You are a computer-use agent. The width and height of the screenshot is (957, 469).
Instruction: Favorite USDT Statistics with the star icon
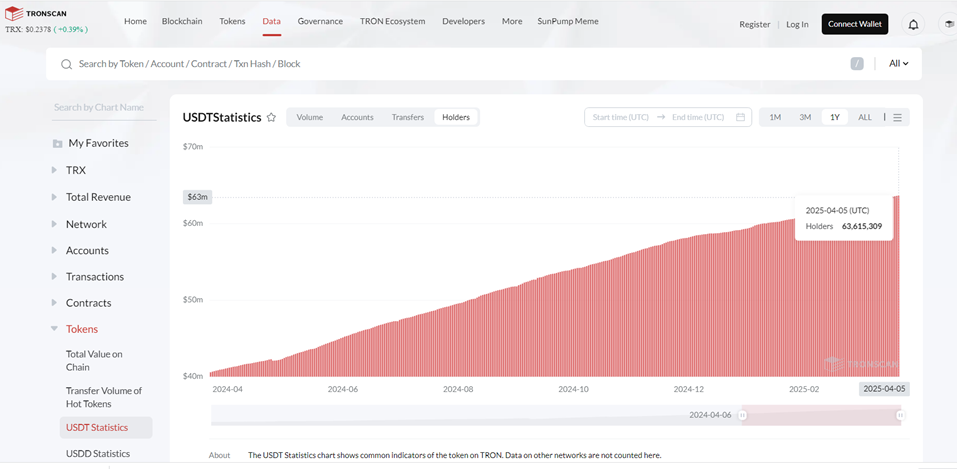tap(271, 117)
